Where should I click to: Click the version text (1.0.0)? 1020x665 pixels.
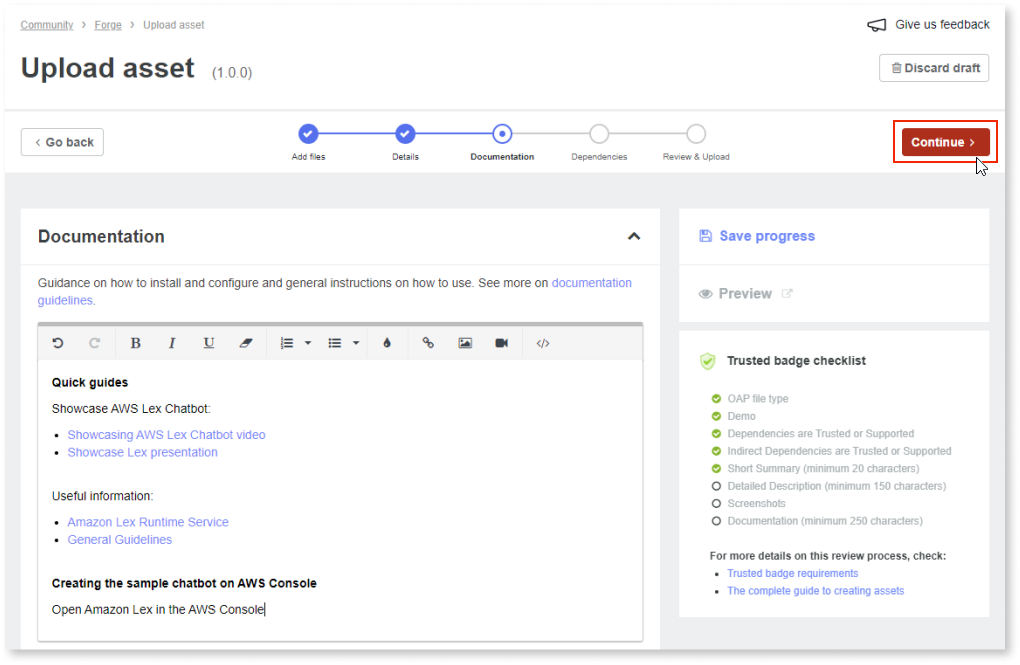232,72
